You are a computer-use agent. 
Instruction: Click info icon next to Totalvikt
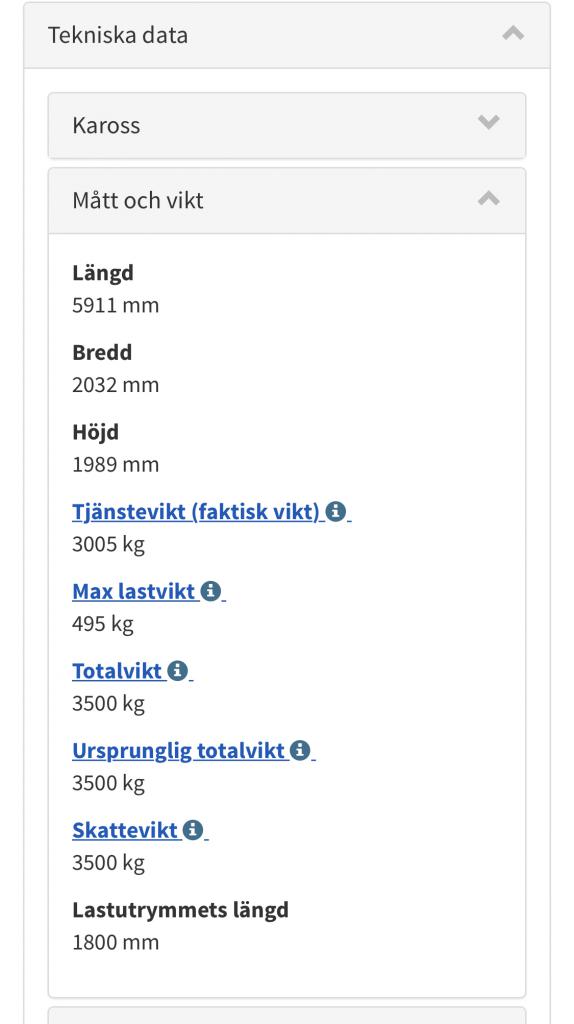[x=177, y=671]
